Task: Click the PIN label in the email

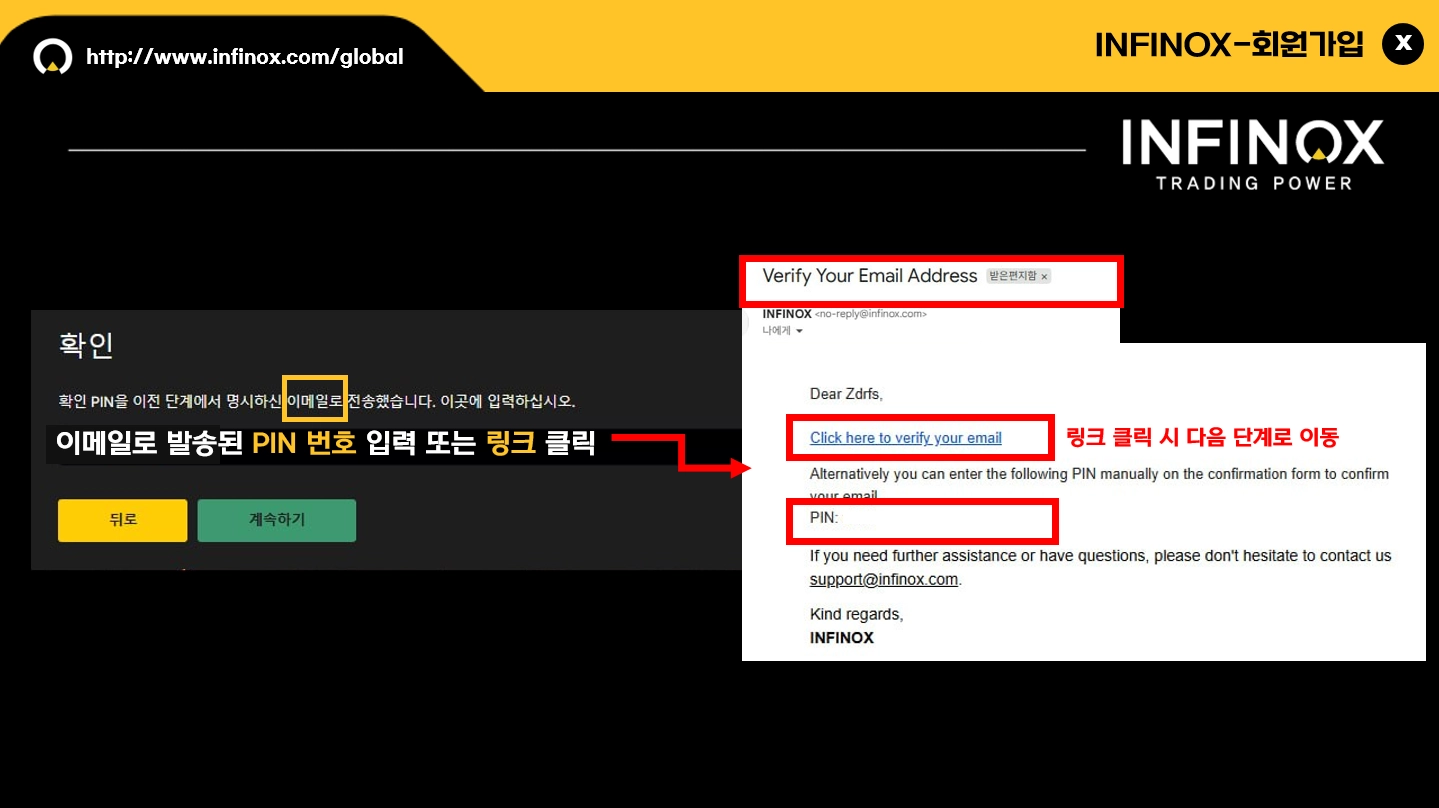Action: [x=824, y=518]
